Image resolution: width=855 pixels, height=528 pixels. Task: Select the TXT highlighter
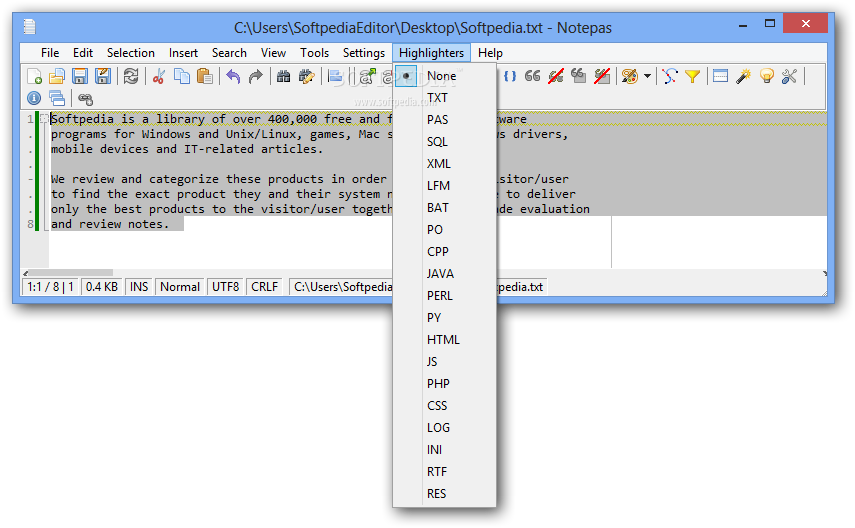pyautogui.click(x=444, y=98)
